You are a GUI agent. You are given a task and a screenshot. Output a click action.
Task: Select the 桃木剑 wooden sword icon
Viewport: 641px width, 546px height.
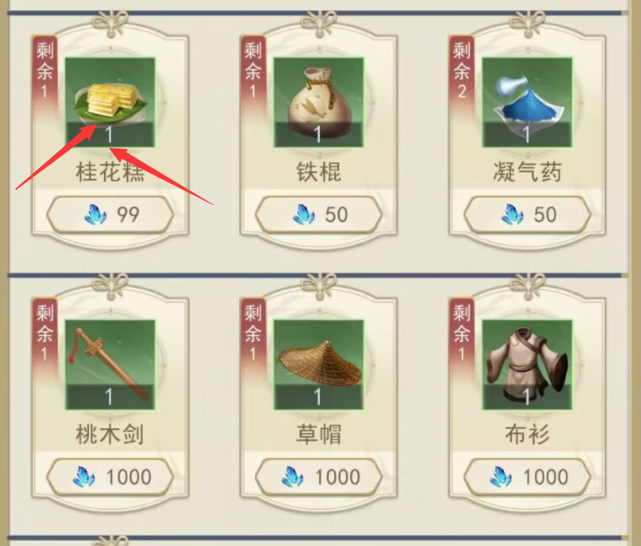(110, 365)
